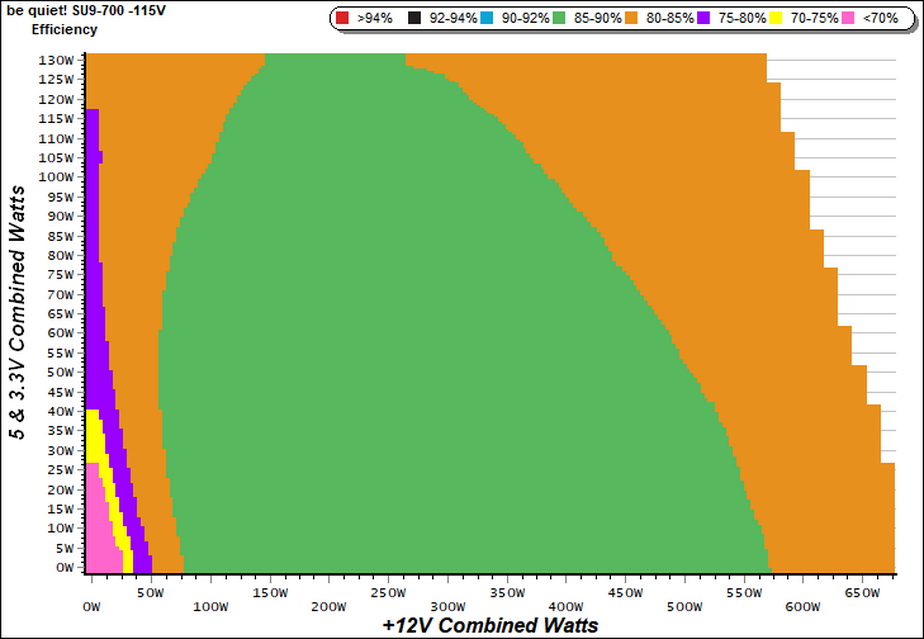Click the orange 80-85% legend swatch
924x639 pixels.
click(x=631, y=18)
